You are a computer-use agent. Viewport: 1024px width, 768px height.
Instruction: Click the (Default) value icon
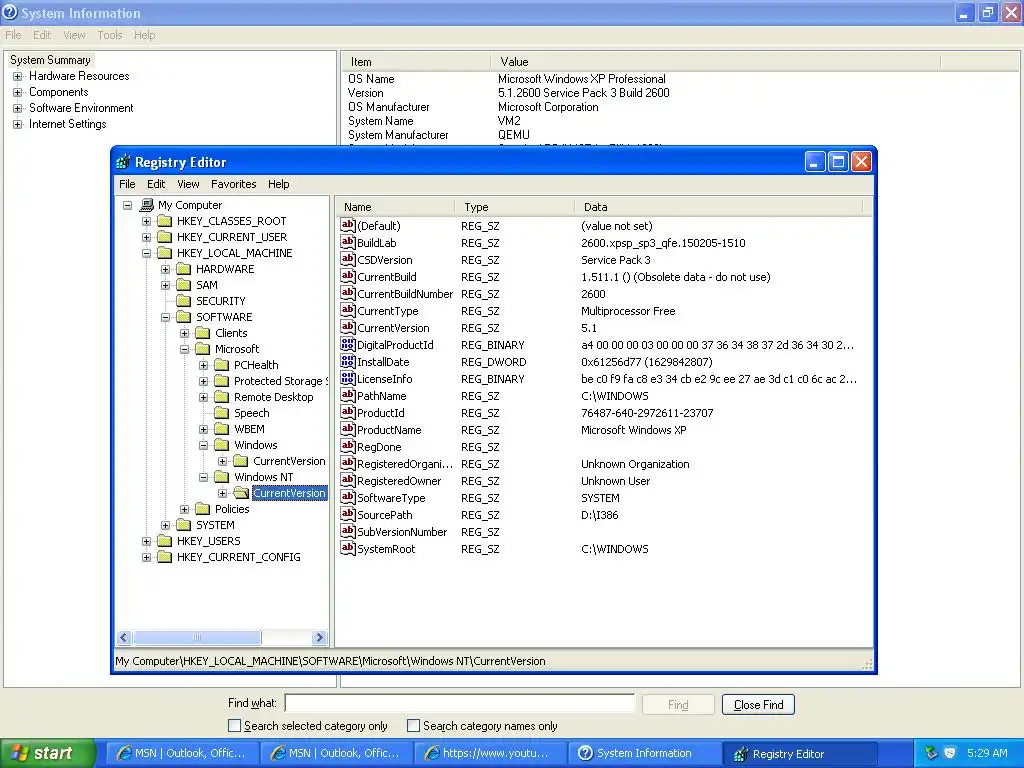(347, 225)
